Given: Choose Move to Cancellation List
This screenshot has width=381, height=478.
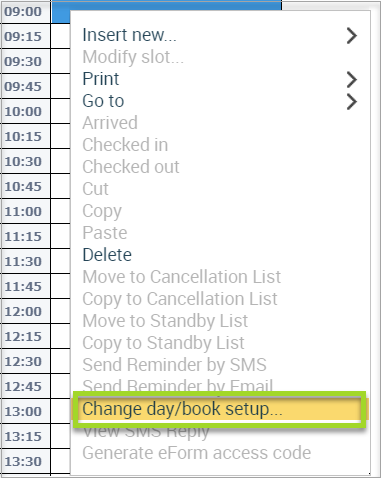Looking at the screenshot, I should pos(182,277).
